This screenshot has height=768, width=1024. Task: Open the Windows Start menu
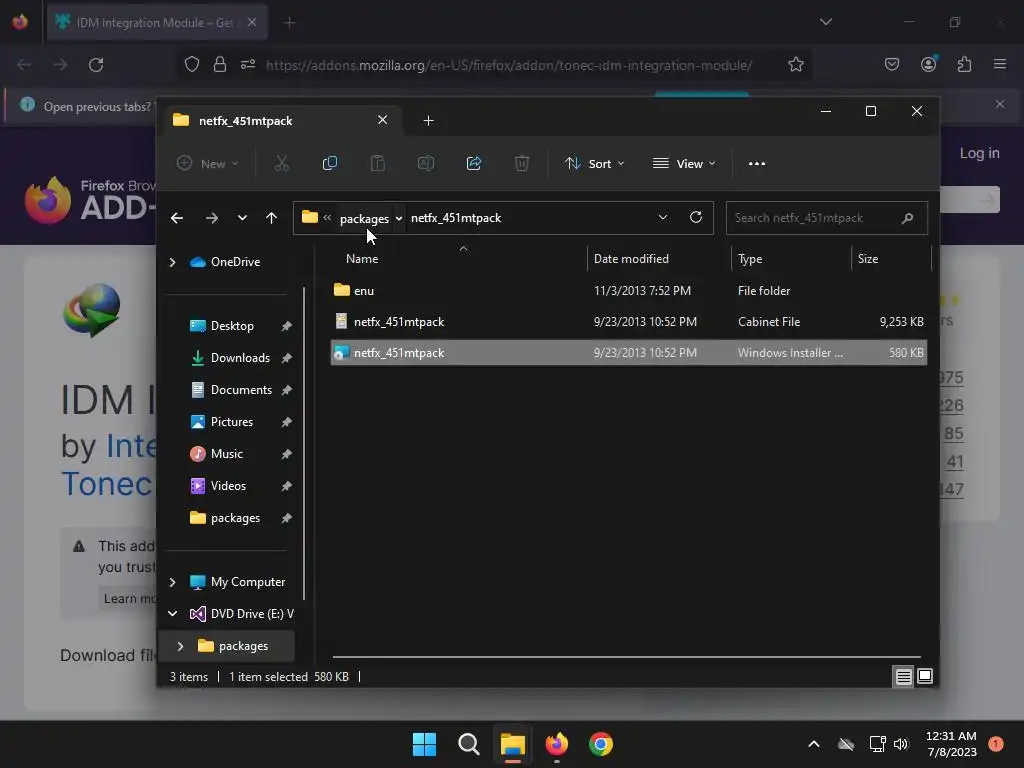[x=424, y=744]
